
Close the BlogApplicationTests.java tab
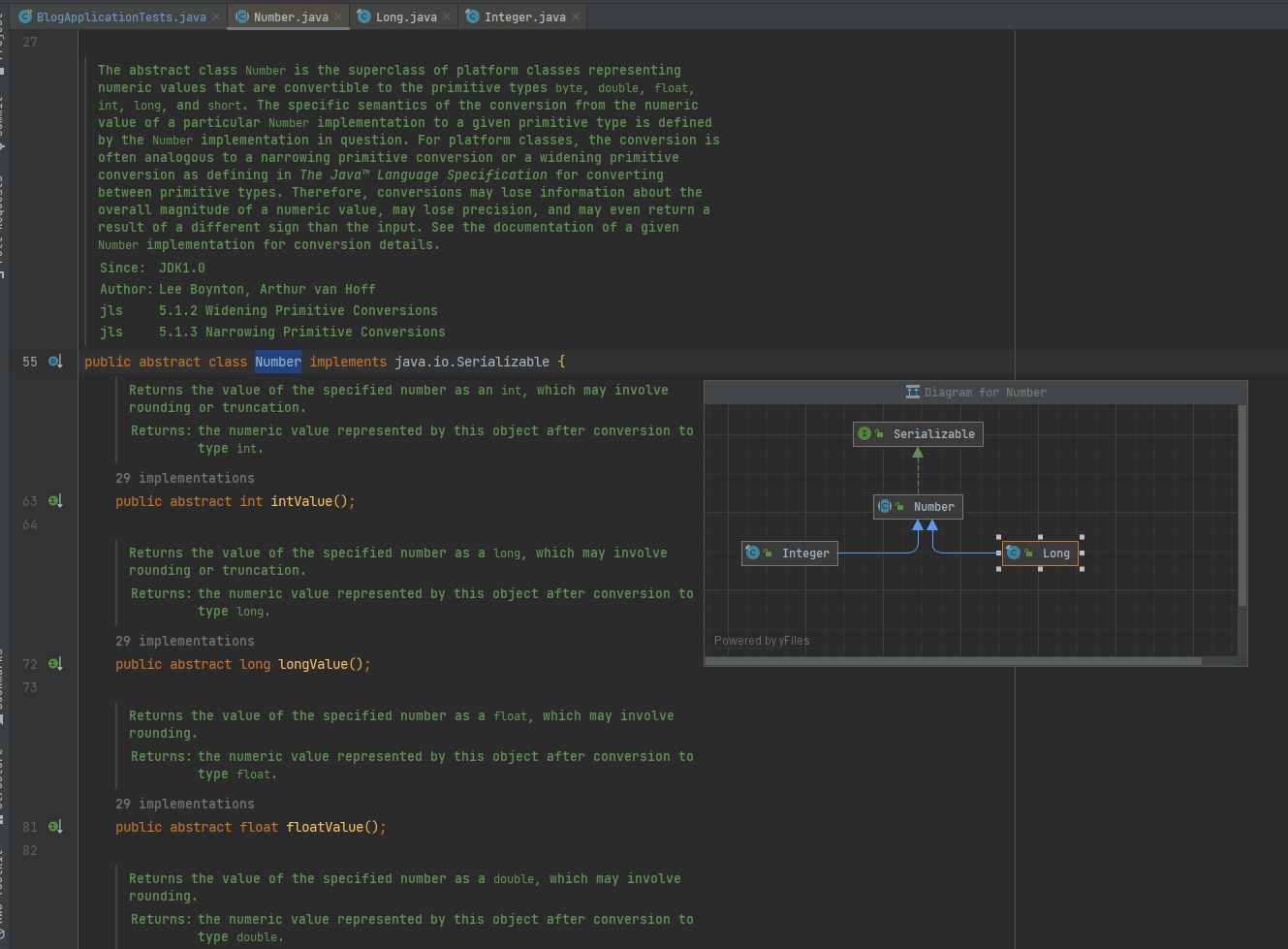tap(216, 16)
